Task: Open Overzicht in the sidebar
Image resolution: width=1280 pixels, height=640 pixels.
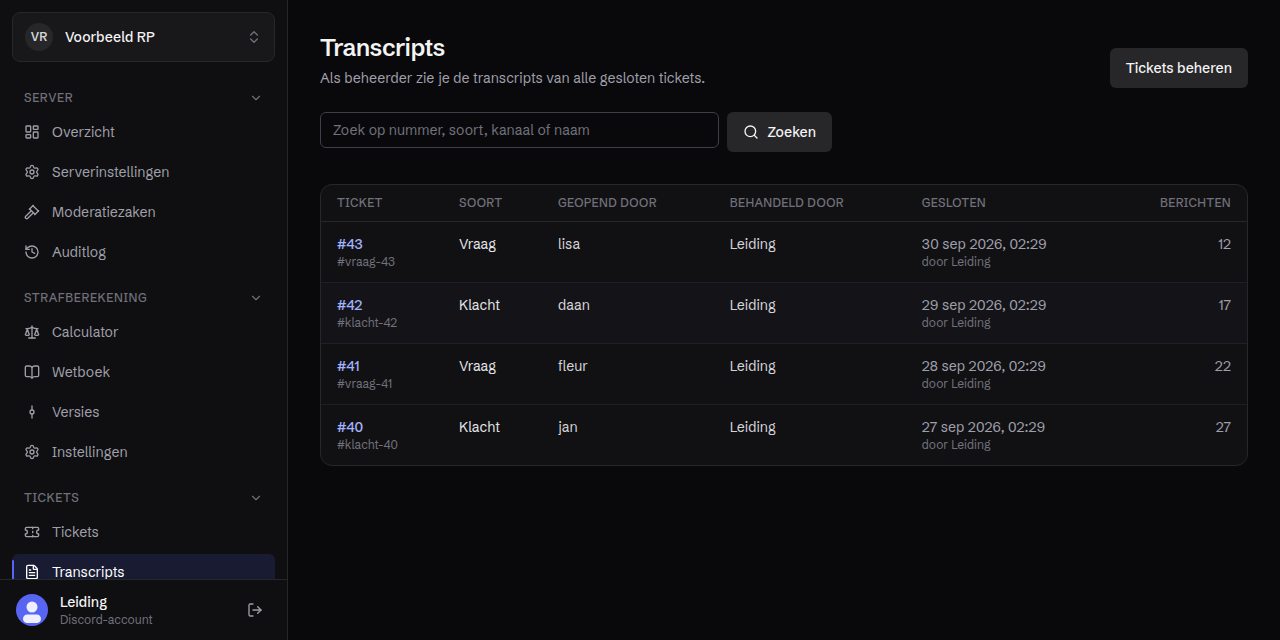Action: point(143,132)
